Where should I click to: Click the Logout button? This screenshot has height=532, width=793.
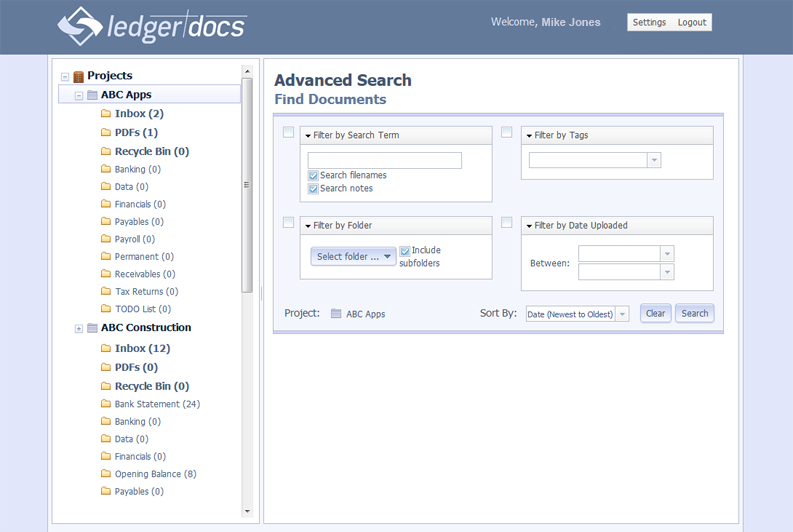[691, 22]
